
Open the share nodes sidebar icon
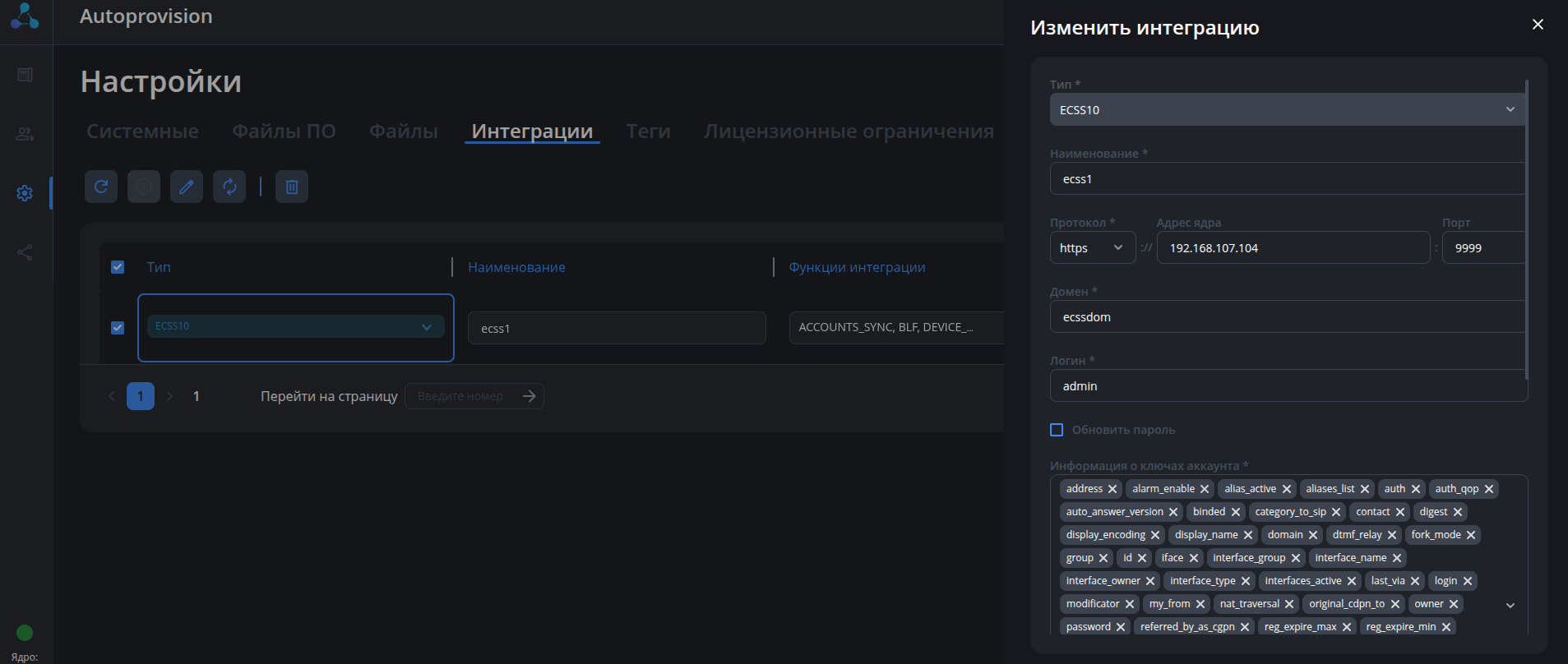point(25,252)
